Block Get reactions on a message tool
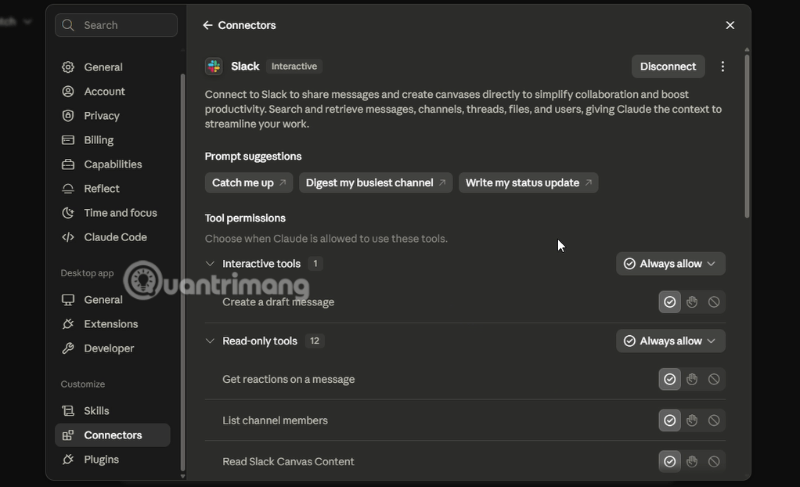The image size is (800, 487). 714,379
